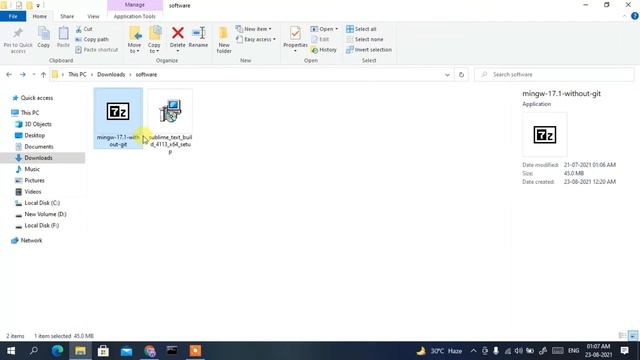Click Downloads in the address bar
640x360 pixels.
tap(111, 75)
